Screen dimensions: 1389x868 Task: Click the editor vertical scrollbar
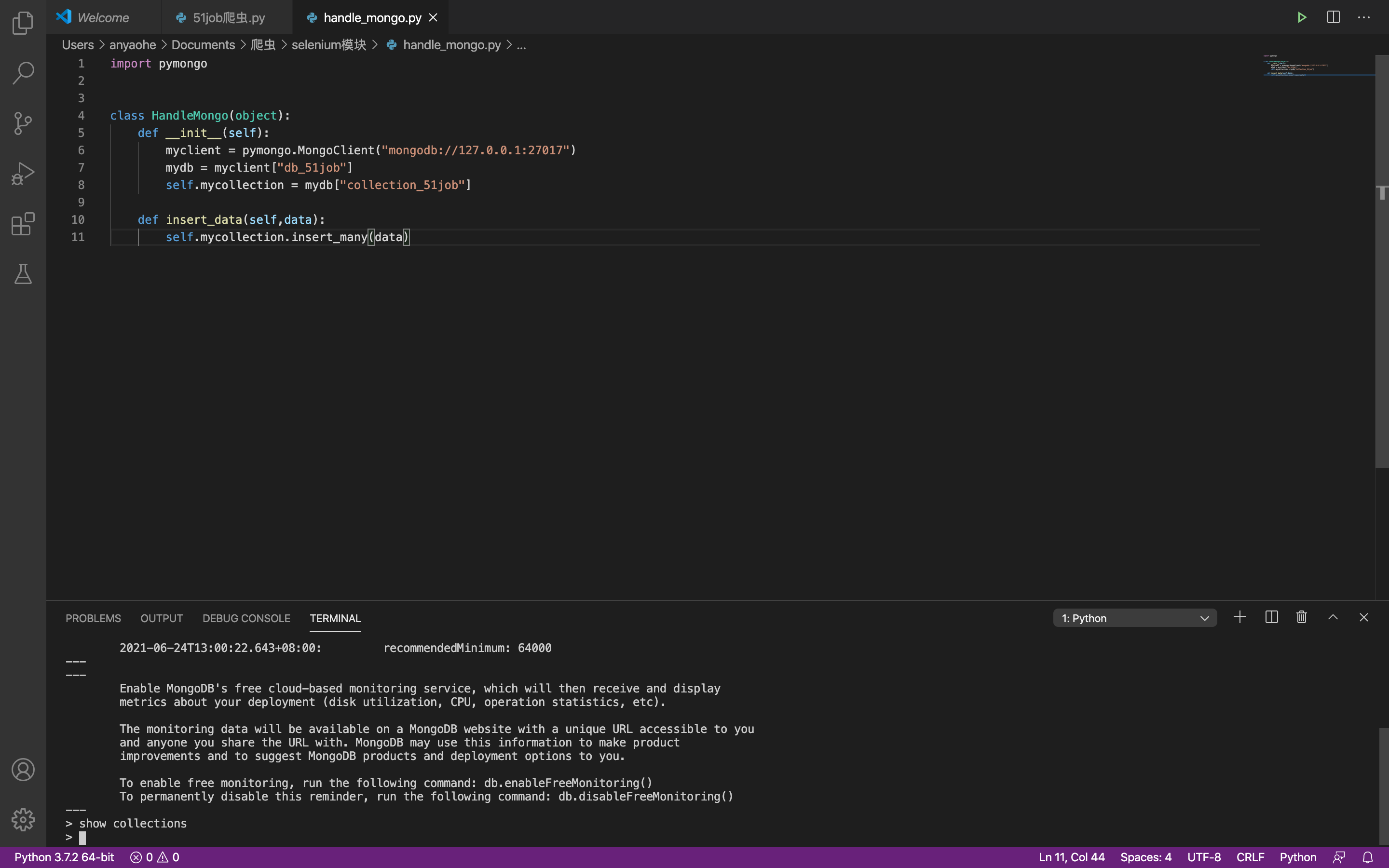(1382, 261)
